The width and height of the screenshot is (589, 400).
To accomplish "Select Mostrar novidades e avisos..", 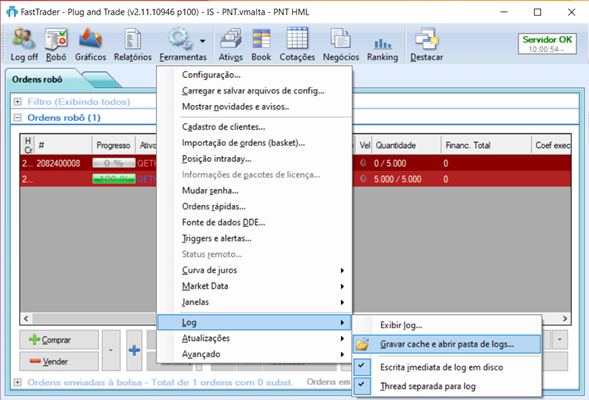I will (x=254, y=107).
